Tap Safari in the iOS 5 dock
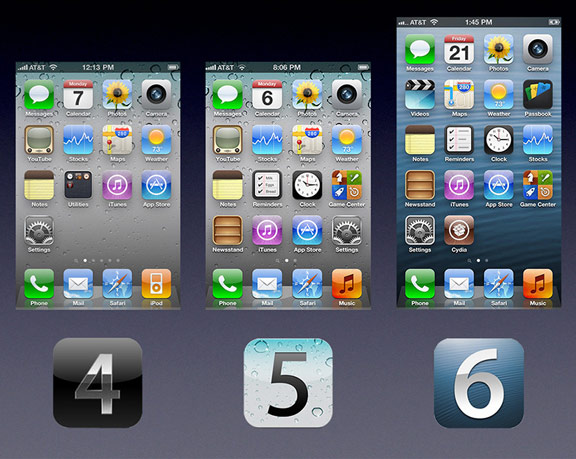Viewport: 576px width, 459px height. click(307, 284)
